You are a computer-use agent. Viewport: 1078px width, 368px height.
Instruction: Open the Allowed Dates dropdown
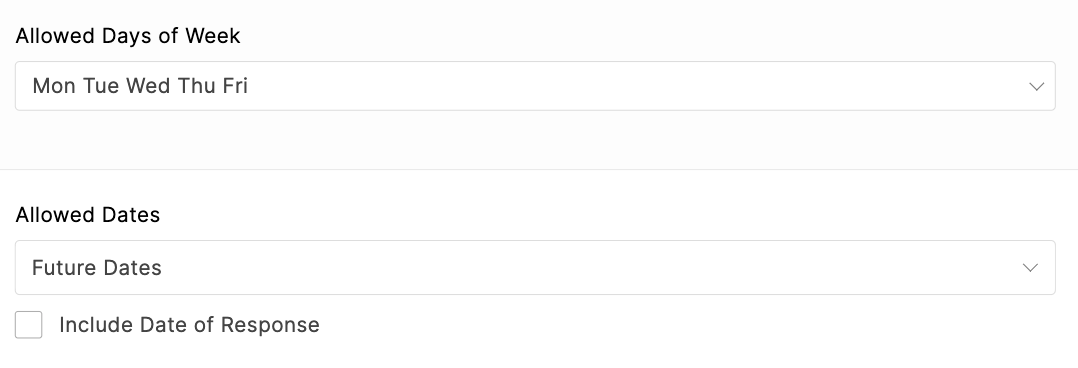(535, 268)
